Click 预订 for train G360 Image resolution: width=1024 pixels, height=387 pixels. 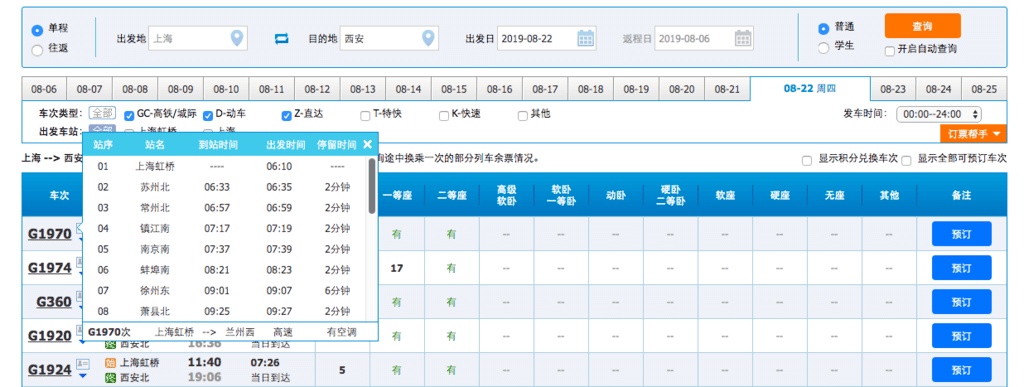961,302
